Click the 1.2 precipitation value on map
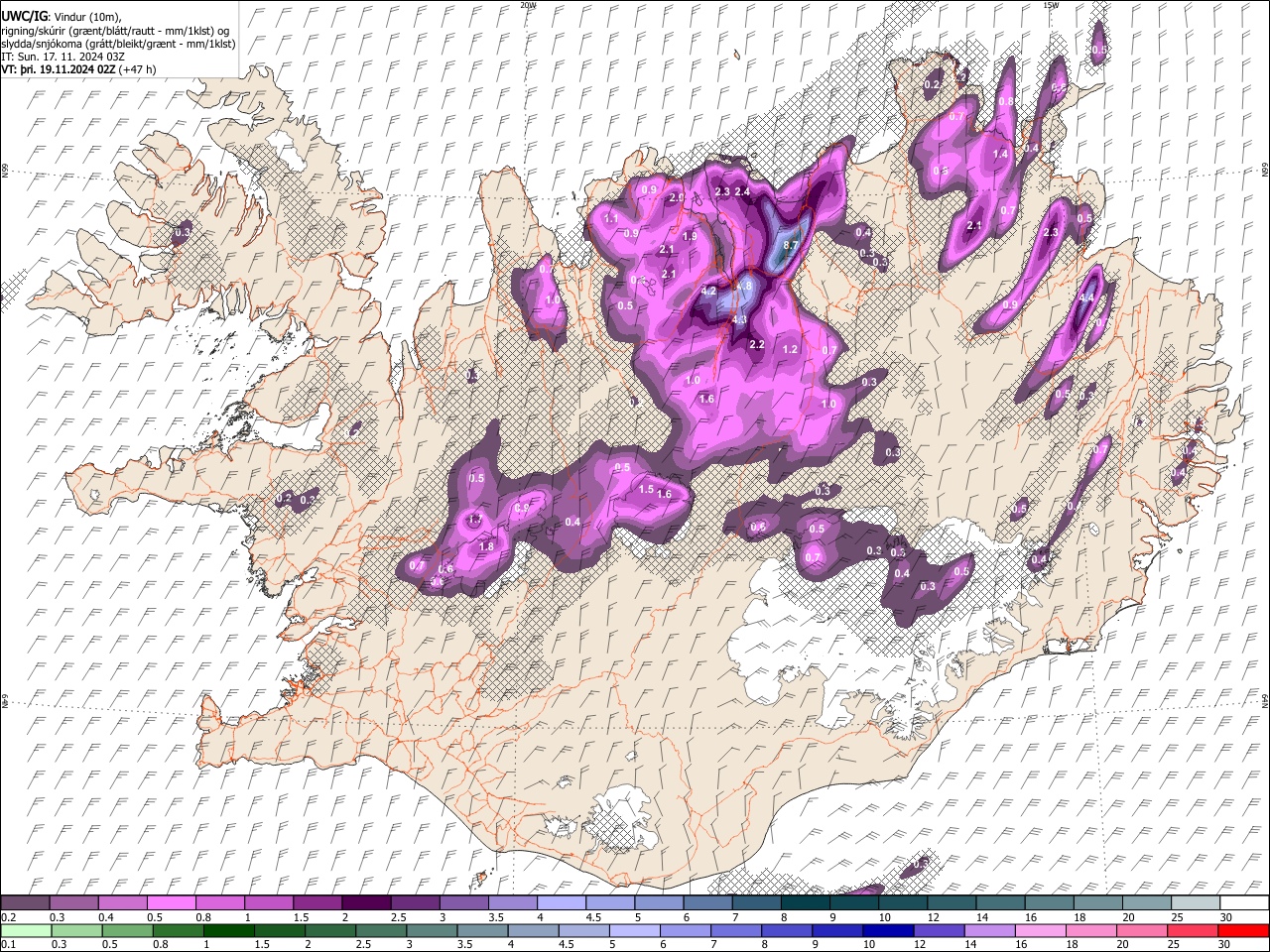This screenshot has width=1270, height=952. pyautogui.click(x=791, y=349)
